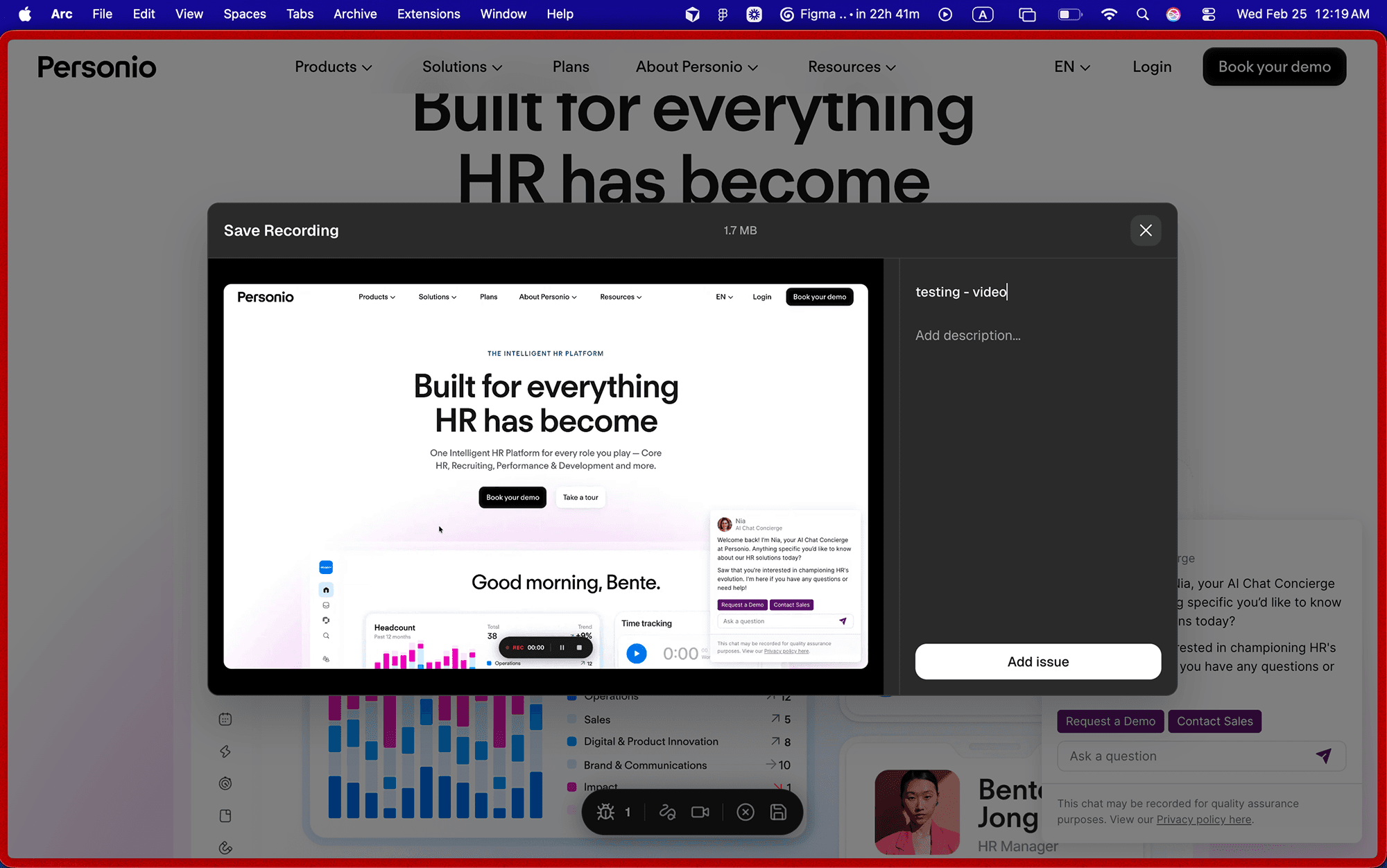Open the Spaces menu
1387x868 pixels.
244,14
